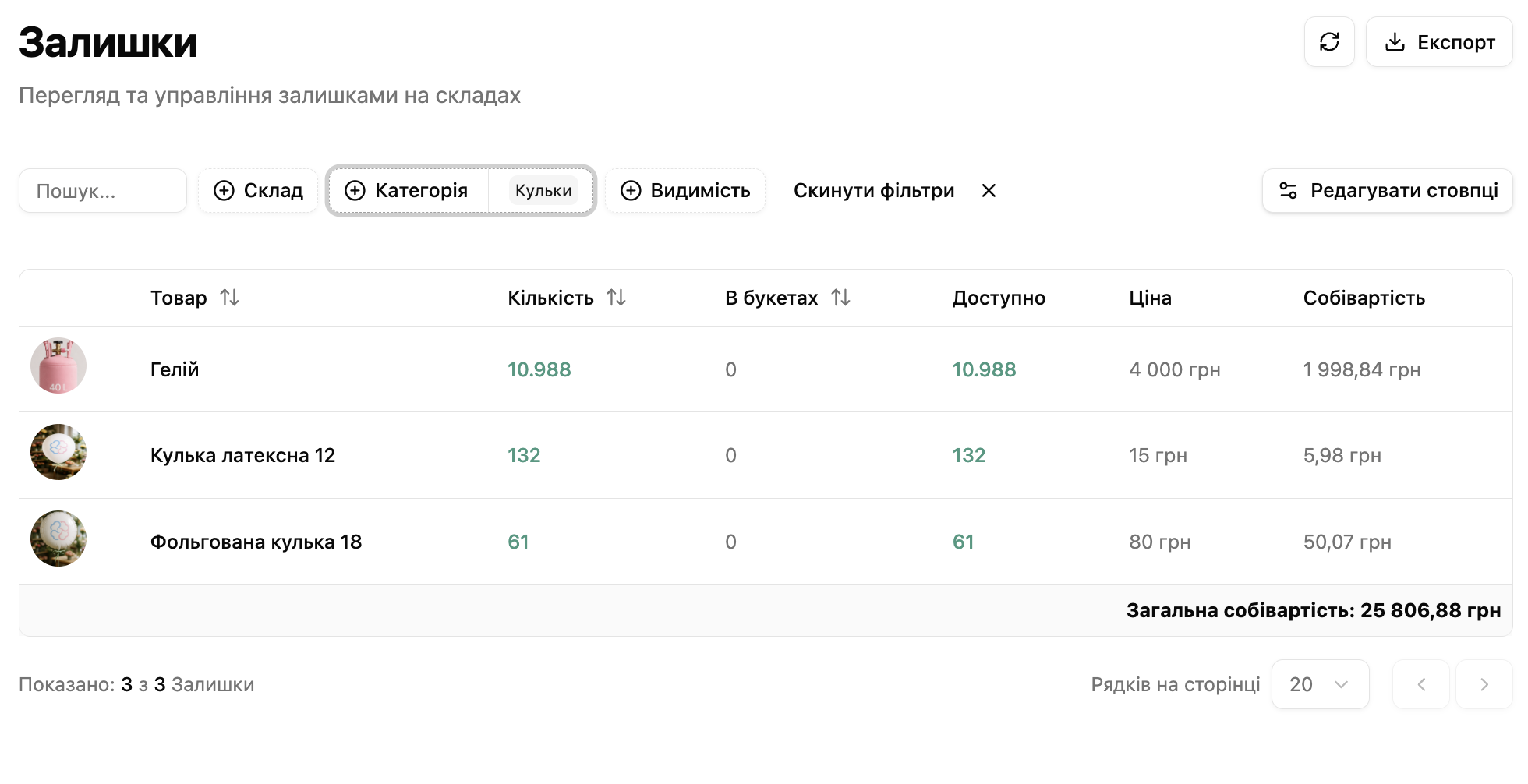
Task: Click the refresh icon button
Action: tap(1329, 42)
